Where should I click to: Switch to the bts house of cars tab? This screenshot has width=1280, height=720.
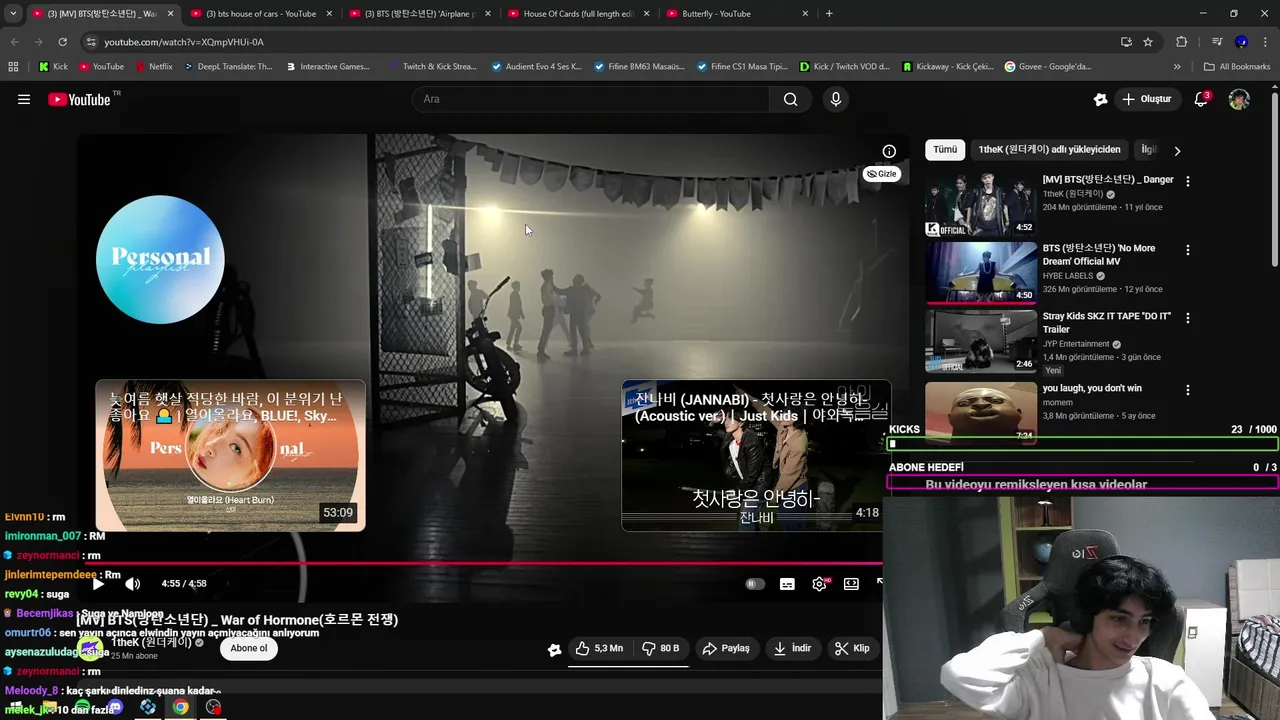pos(260,14)
